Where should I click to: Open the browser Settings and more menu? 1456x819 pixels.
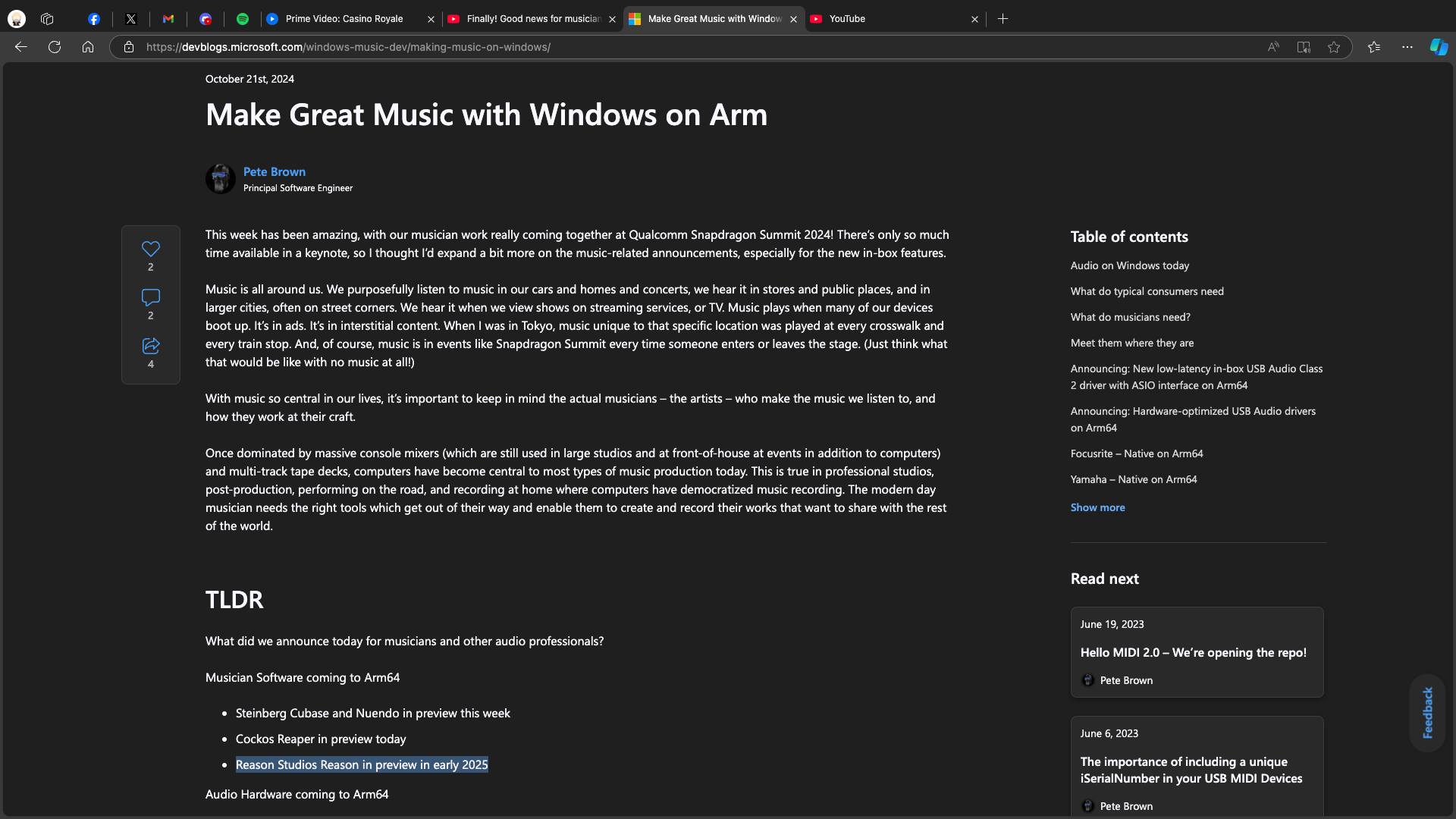click(x=1407, y=47)
